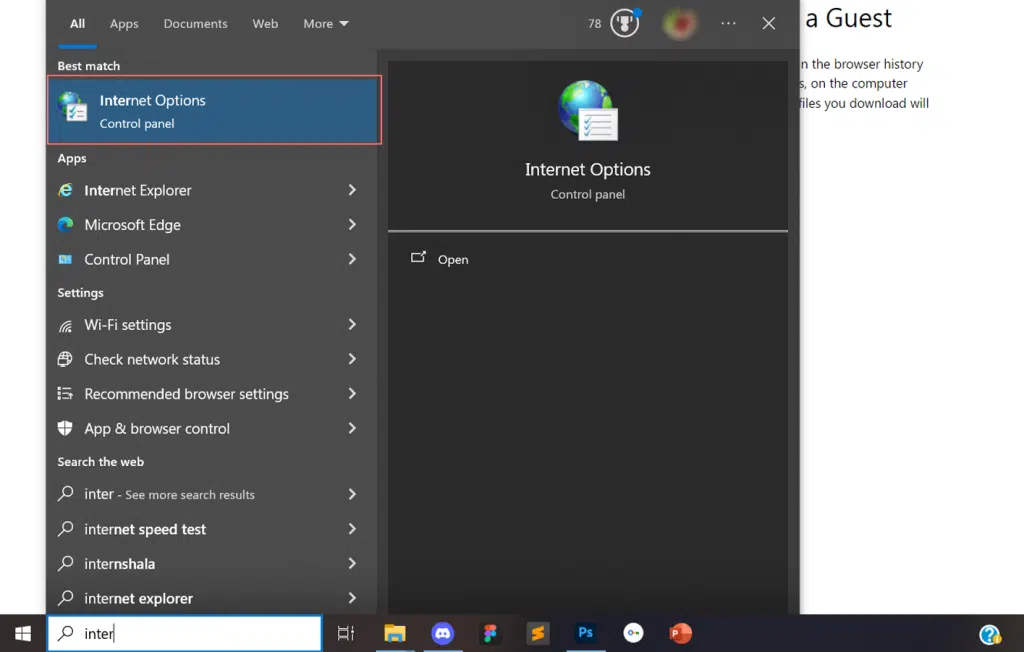Open Sublime Text taskbar icon
Image resolution: width=1024 pixels, height=652 pixels.
pos(538,633)
